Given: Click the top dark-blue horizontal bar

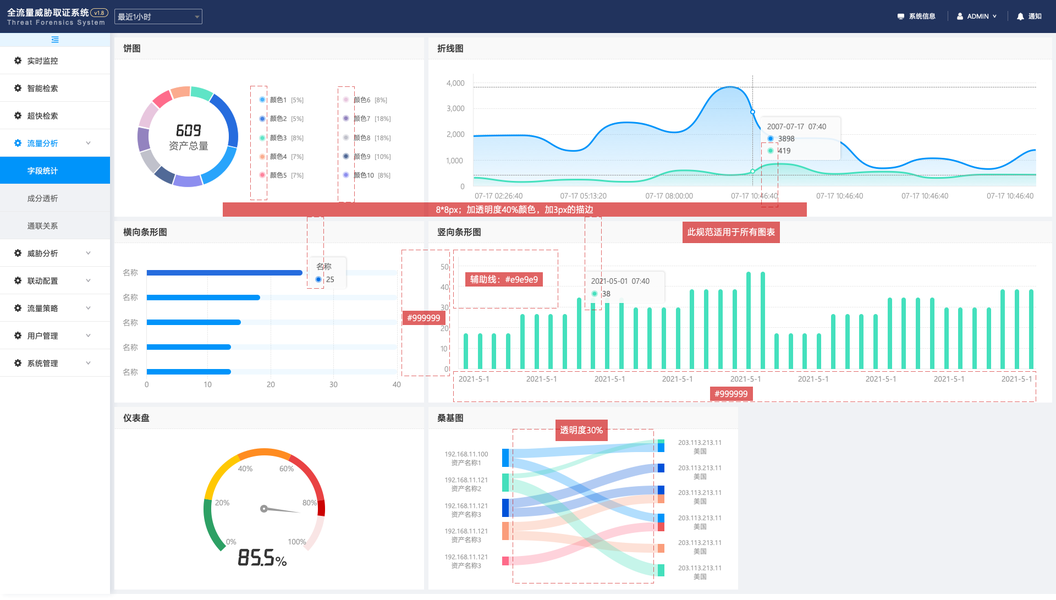Looking at the screenshot, I should click(x=224, y=273).
